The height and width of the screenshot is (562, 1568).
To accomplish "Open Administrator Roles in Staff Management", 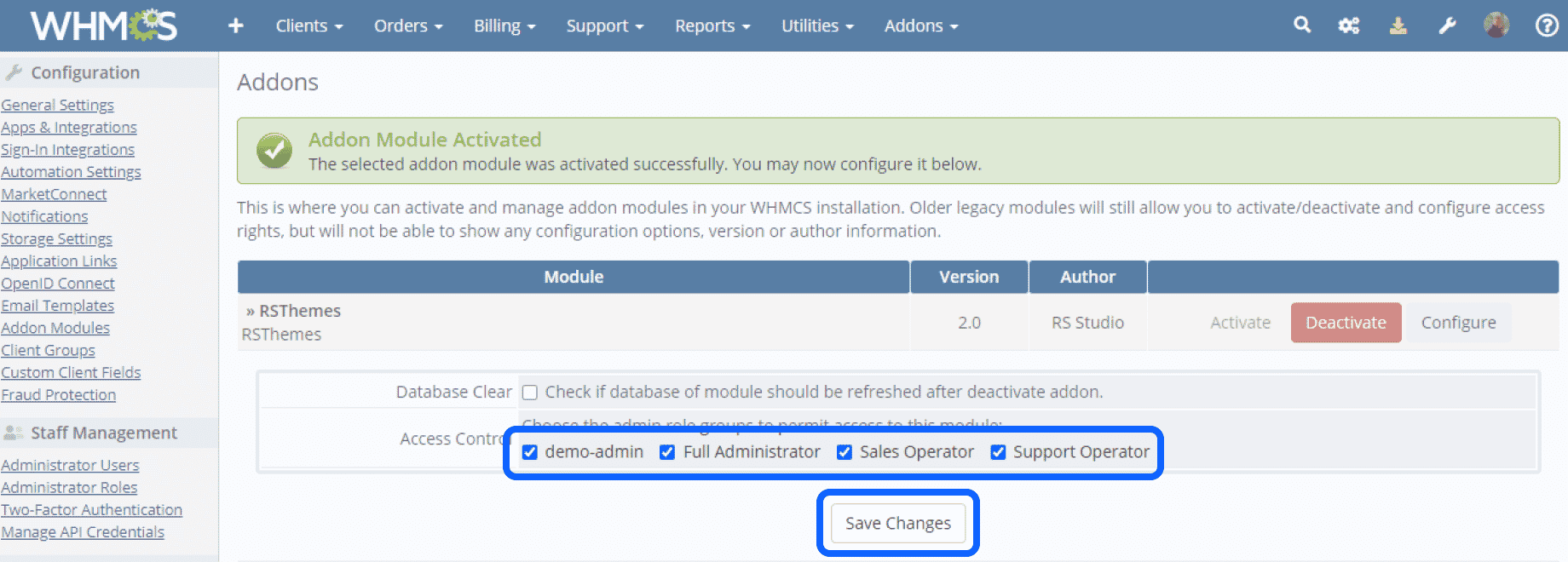I will (69, 487).
